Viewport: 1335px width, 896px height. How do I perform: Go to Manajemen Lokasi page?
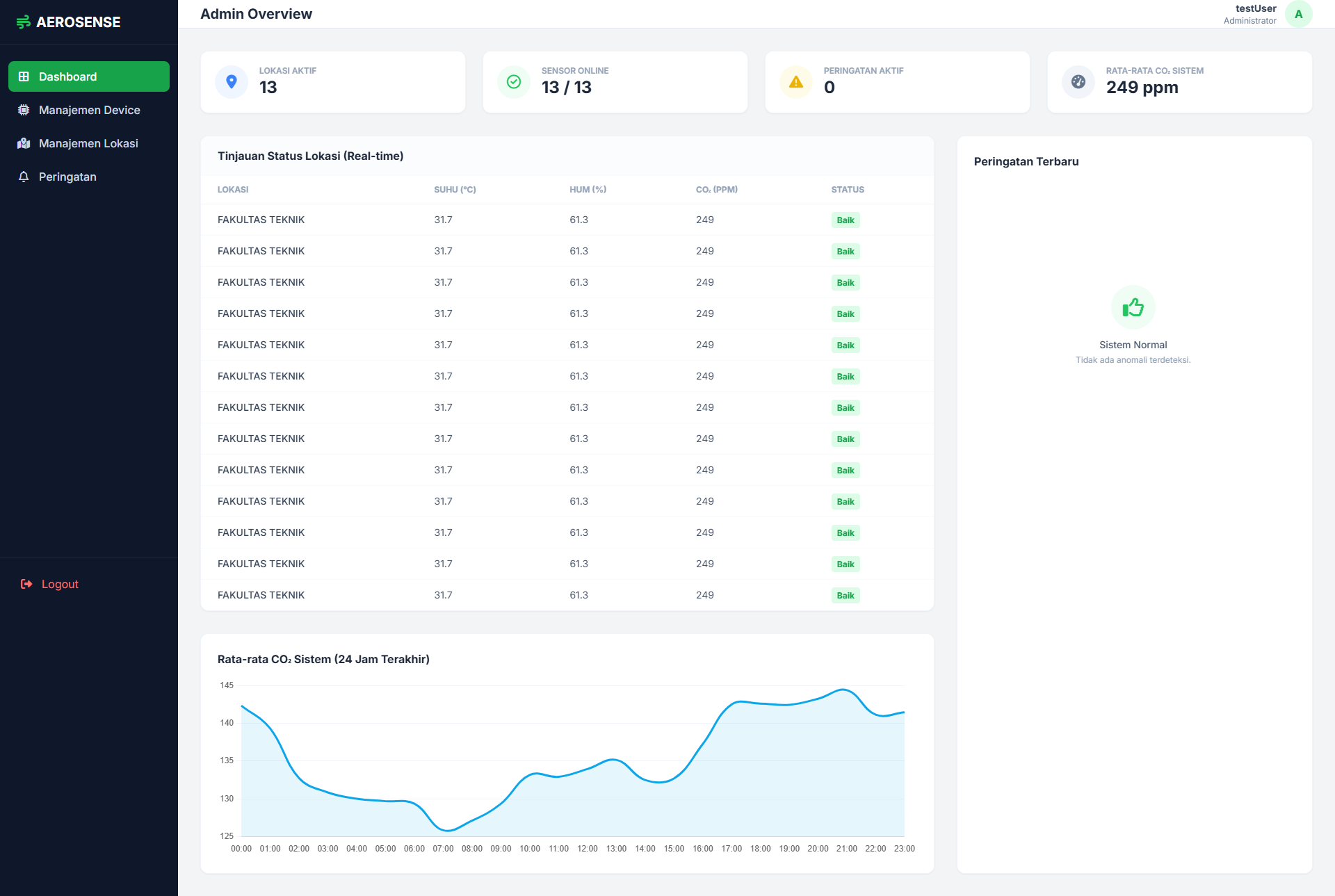pyautogui.click(x=89, y=143)
